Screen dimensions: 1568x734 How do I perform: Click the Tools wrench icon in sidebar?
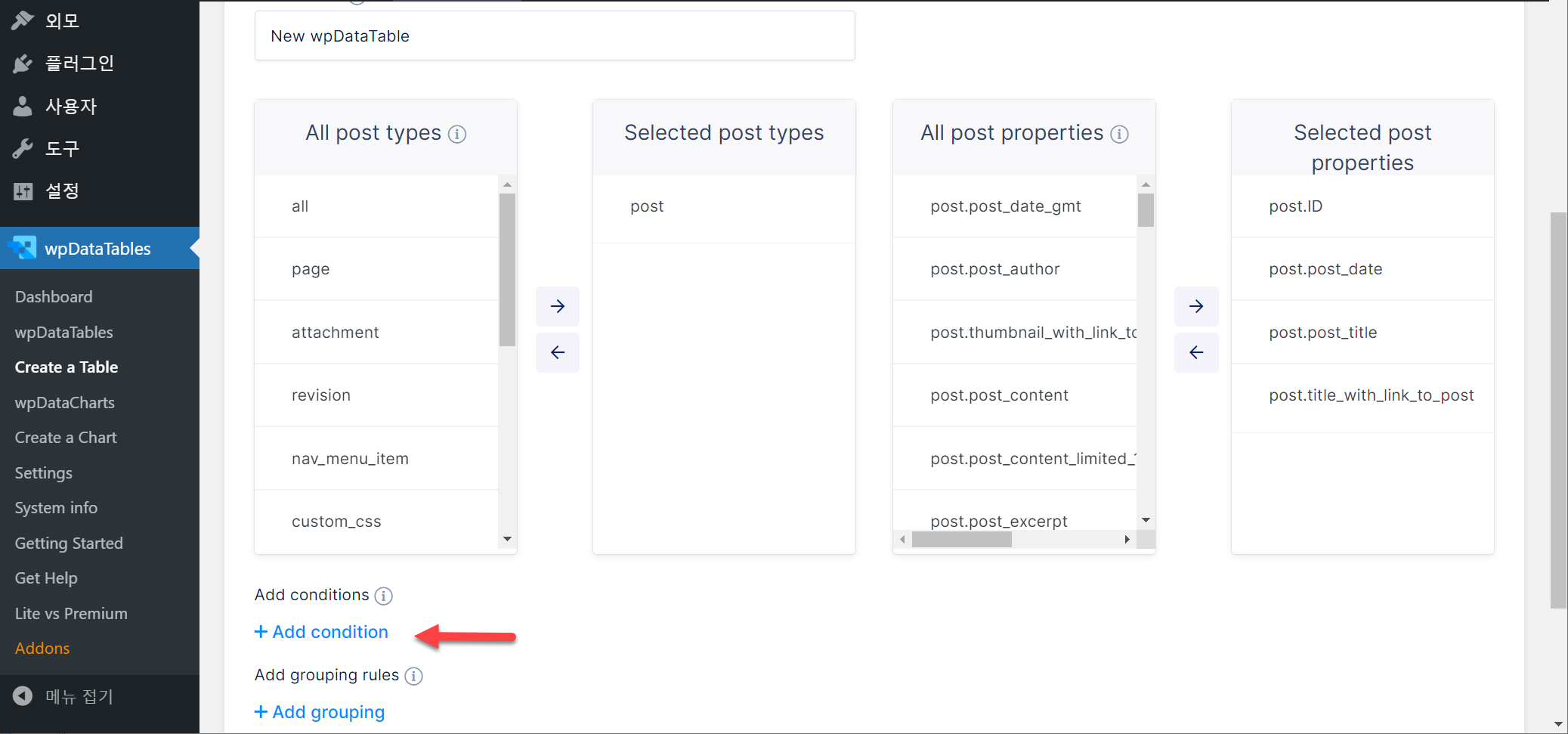pyautogui.click(x=23, y=149)
